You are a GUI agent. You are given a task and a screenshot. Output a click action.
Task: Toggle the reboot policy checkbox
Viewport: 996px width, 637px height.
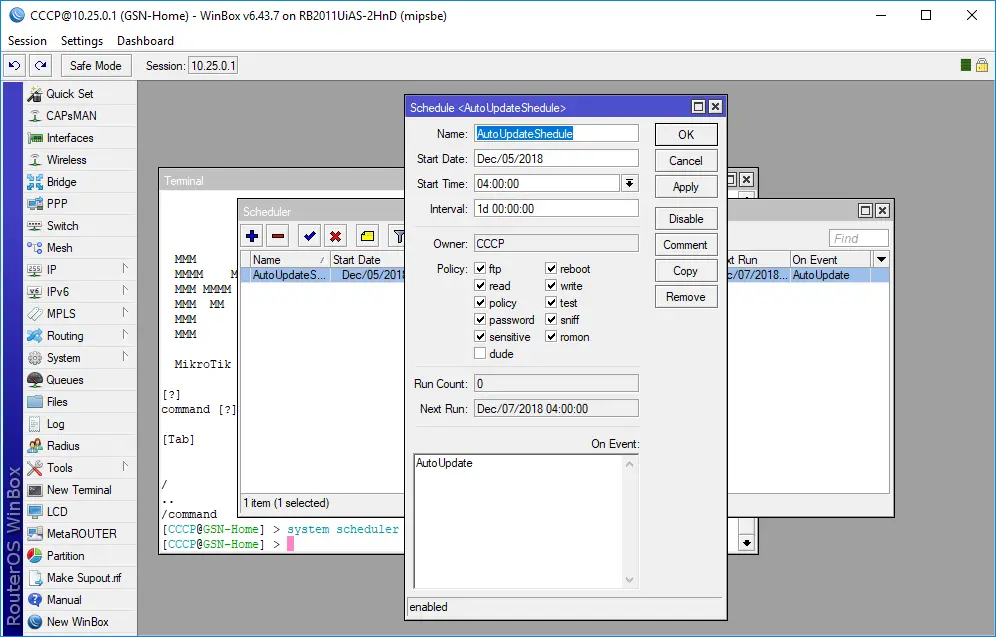click(x=551, y=269)
